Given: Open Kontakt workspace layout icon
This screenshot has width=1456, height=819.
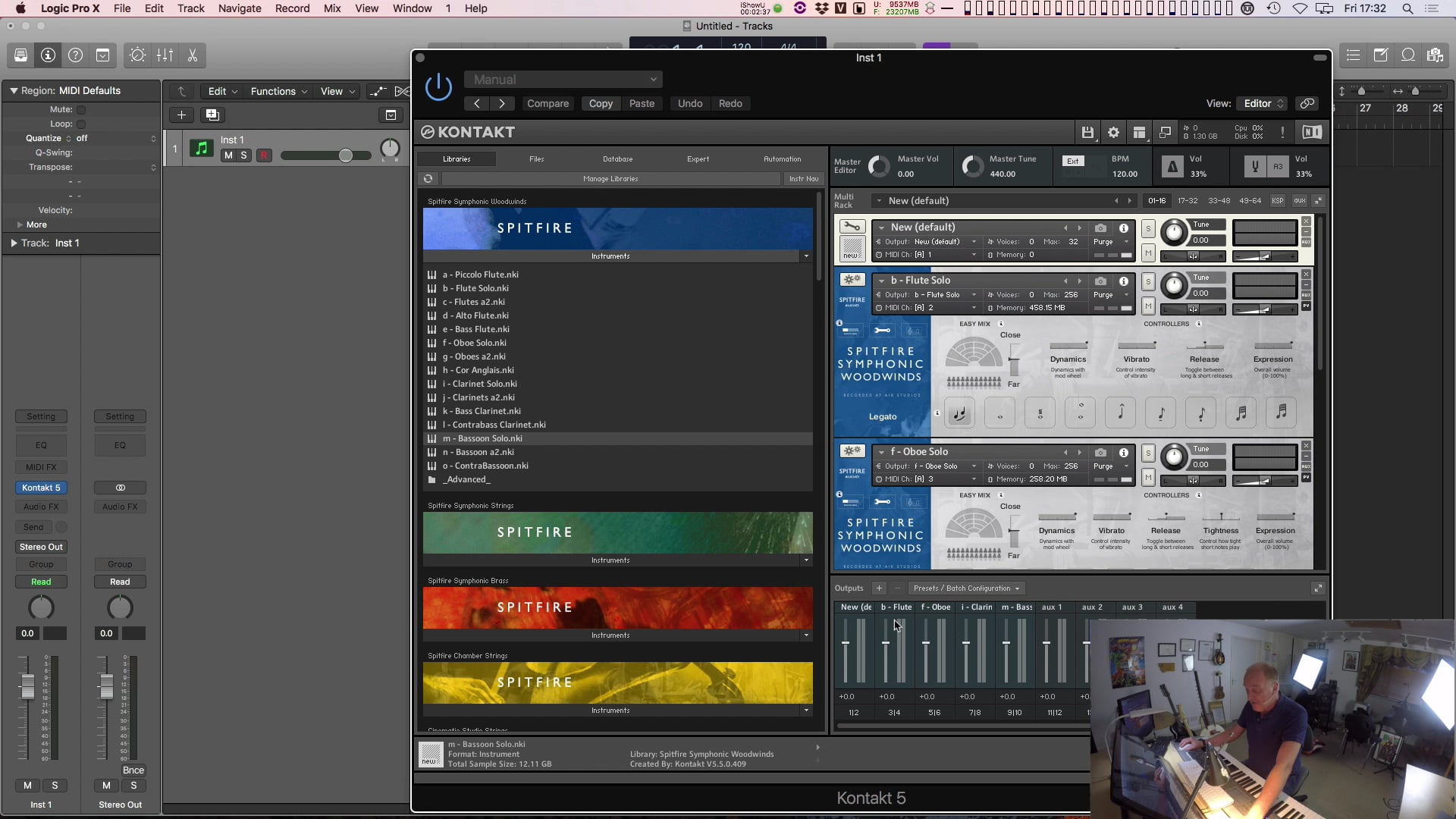Looking at the screenshot, I should (1139, 133).
